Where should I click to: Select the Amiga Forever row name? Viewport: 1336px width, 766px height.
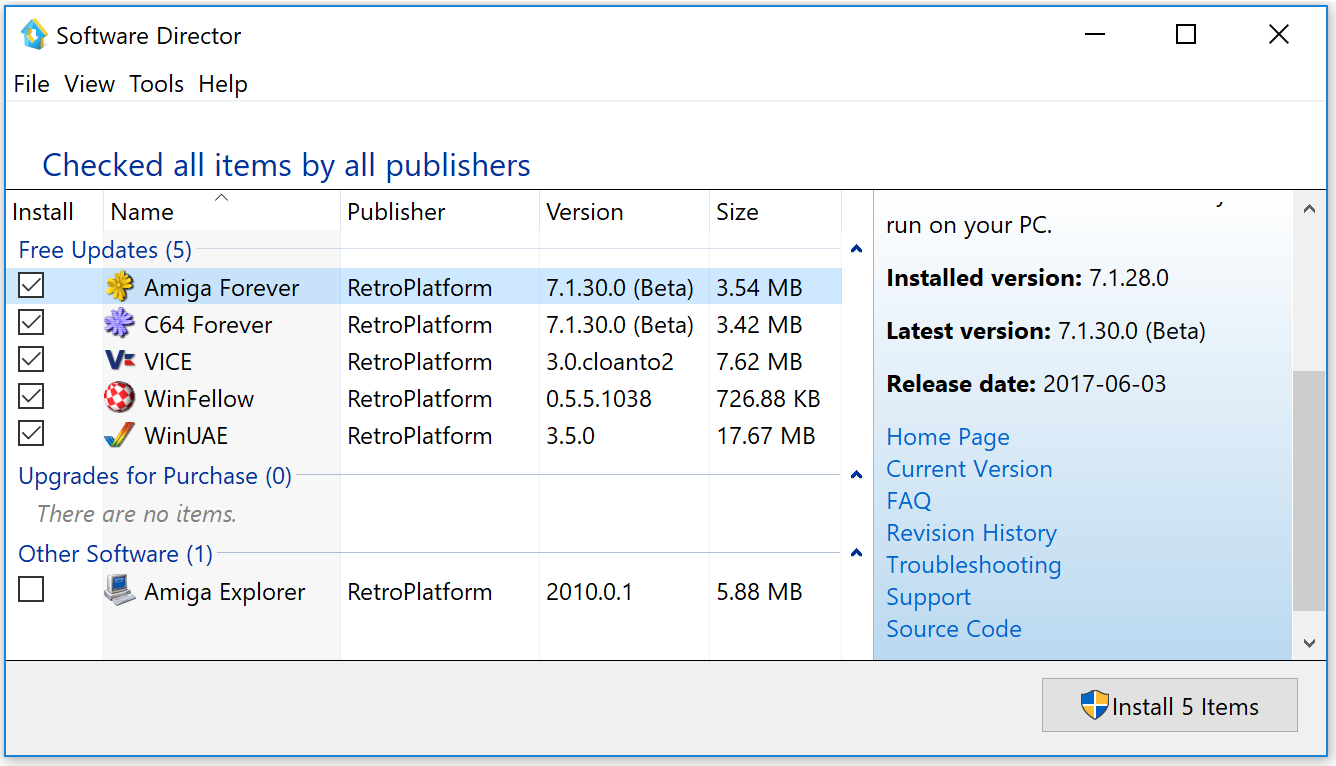[221, 288]
